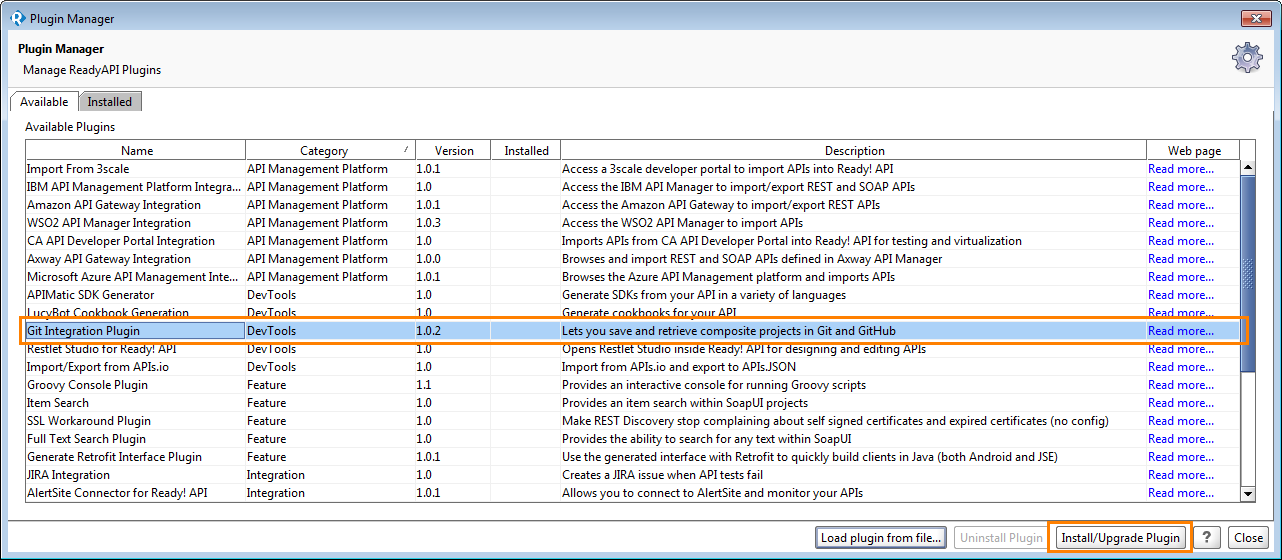Open Read more link for Groovy Console Plugin
This screenshot has width=1282, height=560.
point(1181,385)
